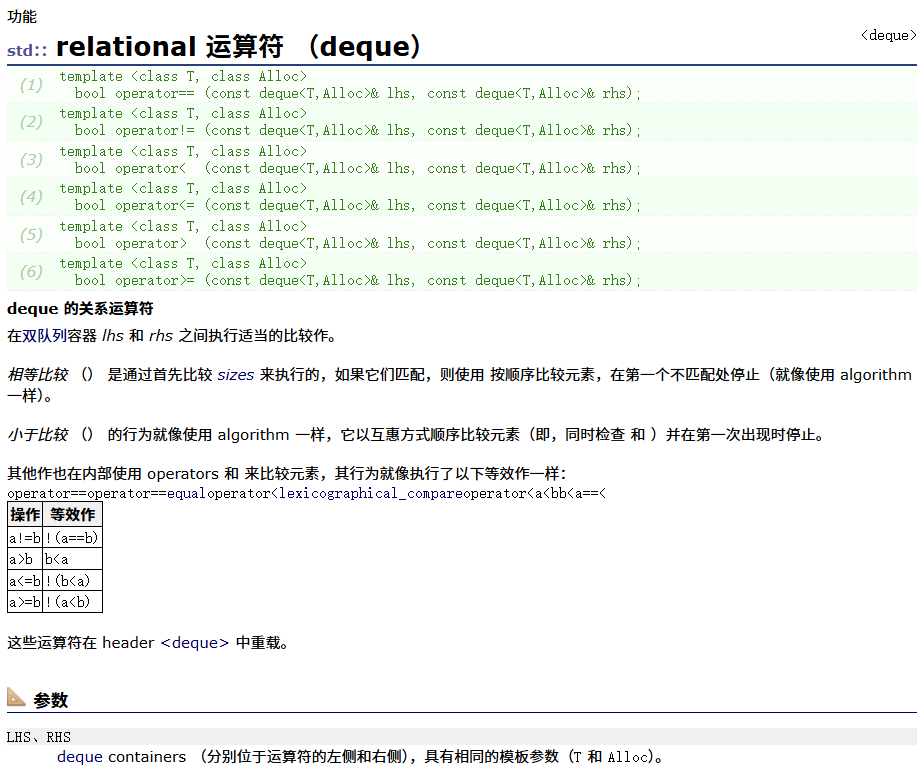This screenshot has width=917, height=773.
Task: Click table cell a<=b
Action: [x=25, y=581]
